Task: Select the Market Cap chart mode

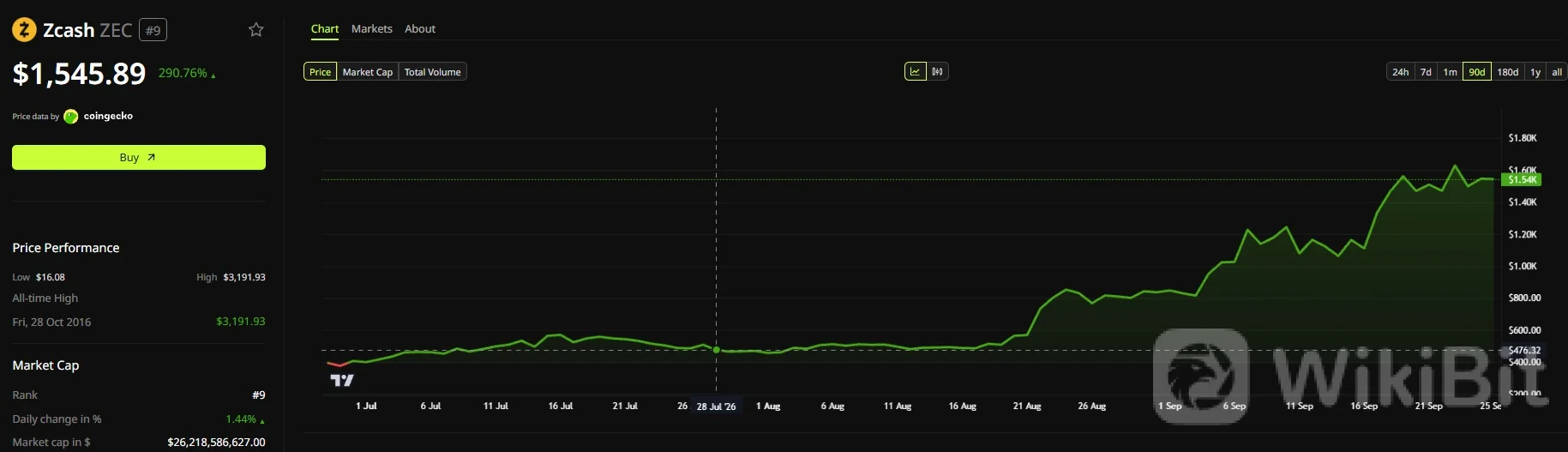Action: pos(368,72)
